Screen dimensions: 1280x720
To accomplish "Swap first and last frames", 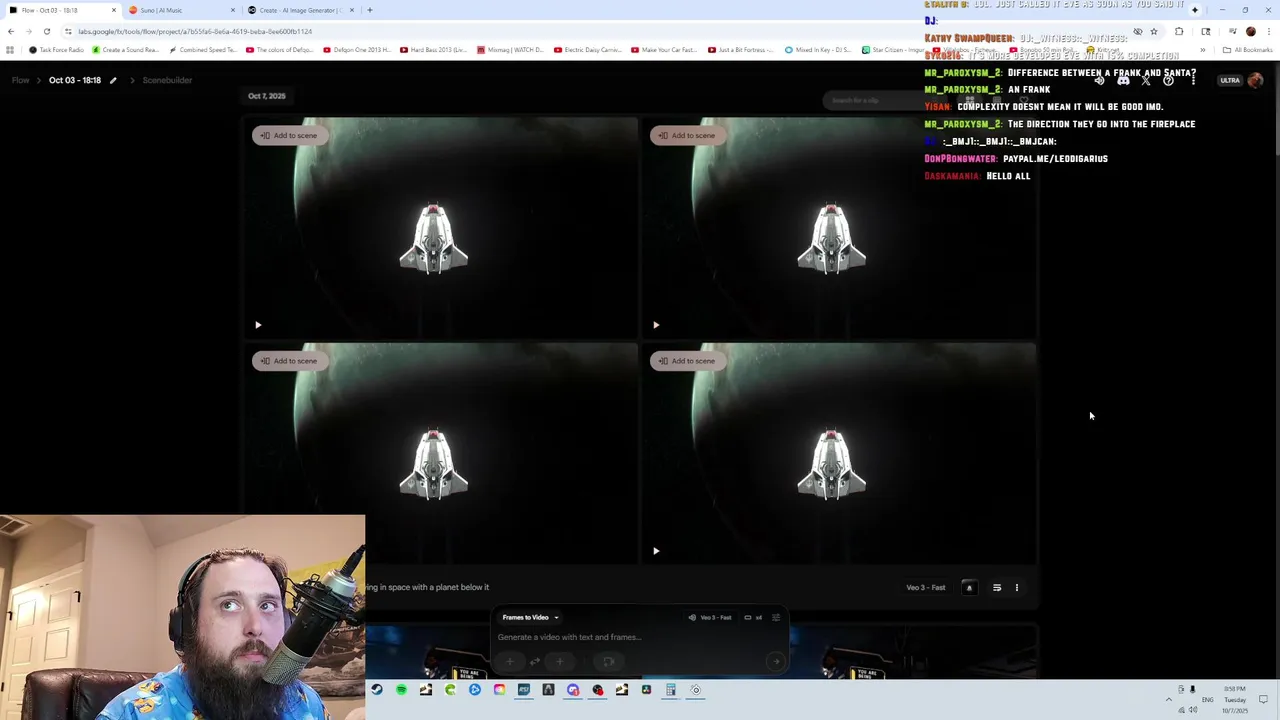I will [x=535, y=661].
